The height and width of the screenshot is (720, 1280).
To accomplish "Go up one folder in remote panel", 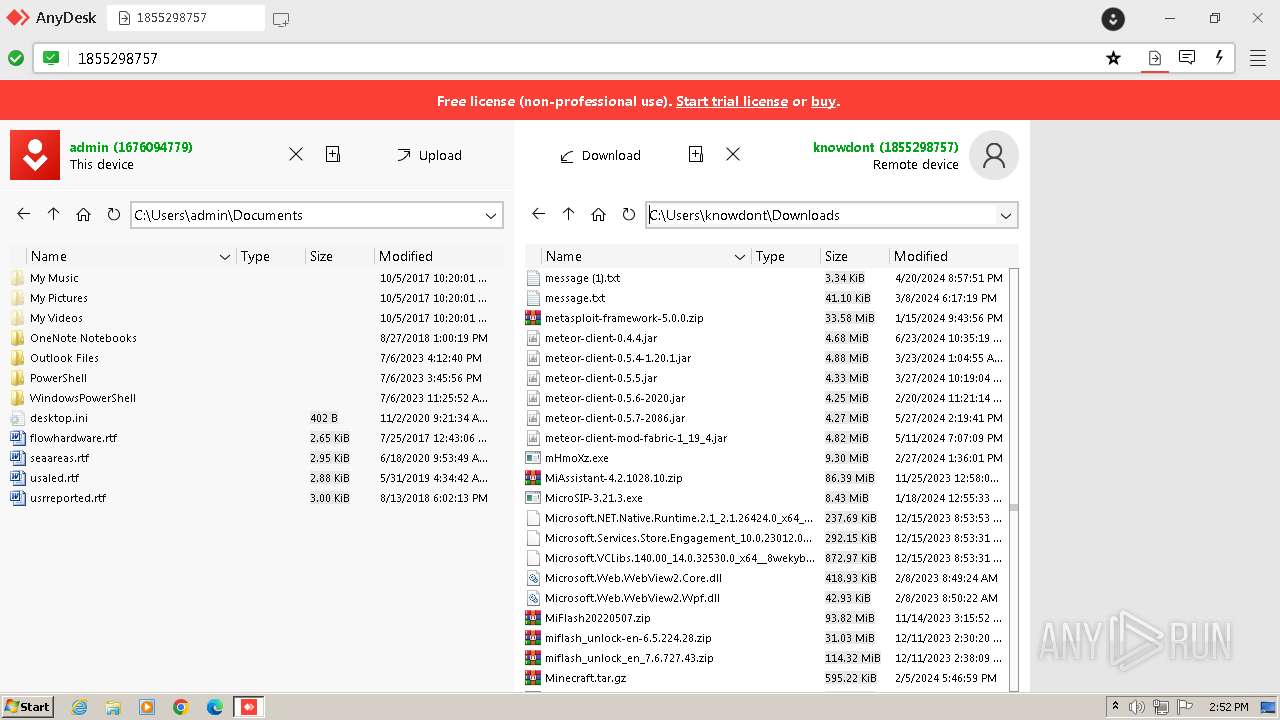I will click(569, 214).
